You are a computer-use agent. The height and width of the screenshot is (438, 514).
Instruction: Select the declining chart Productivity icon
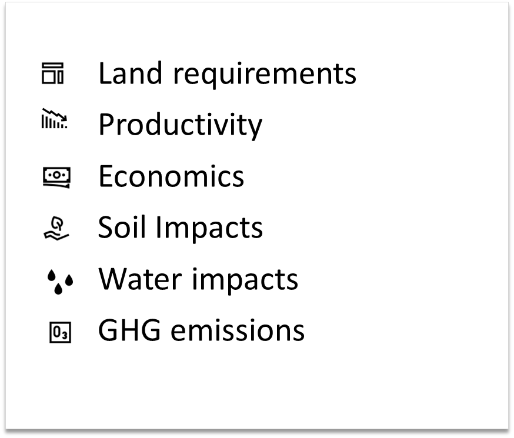(x=55, y=118)
